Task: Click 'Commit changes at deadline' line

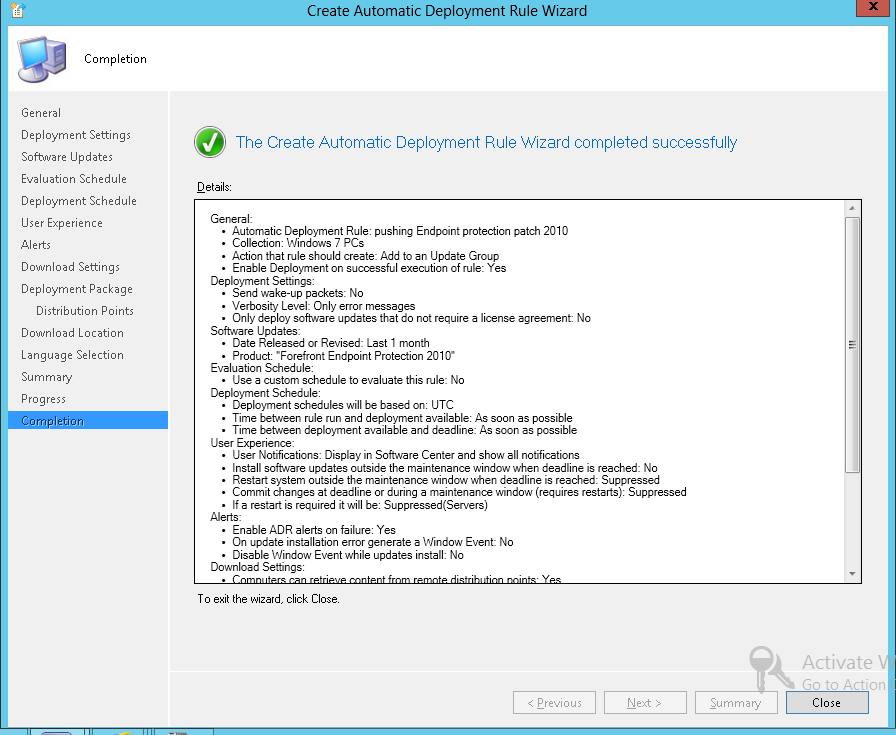Action: point(459,492)
